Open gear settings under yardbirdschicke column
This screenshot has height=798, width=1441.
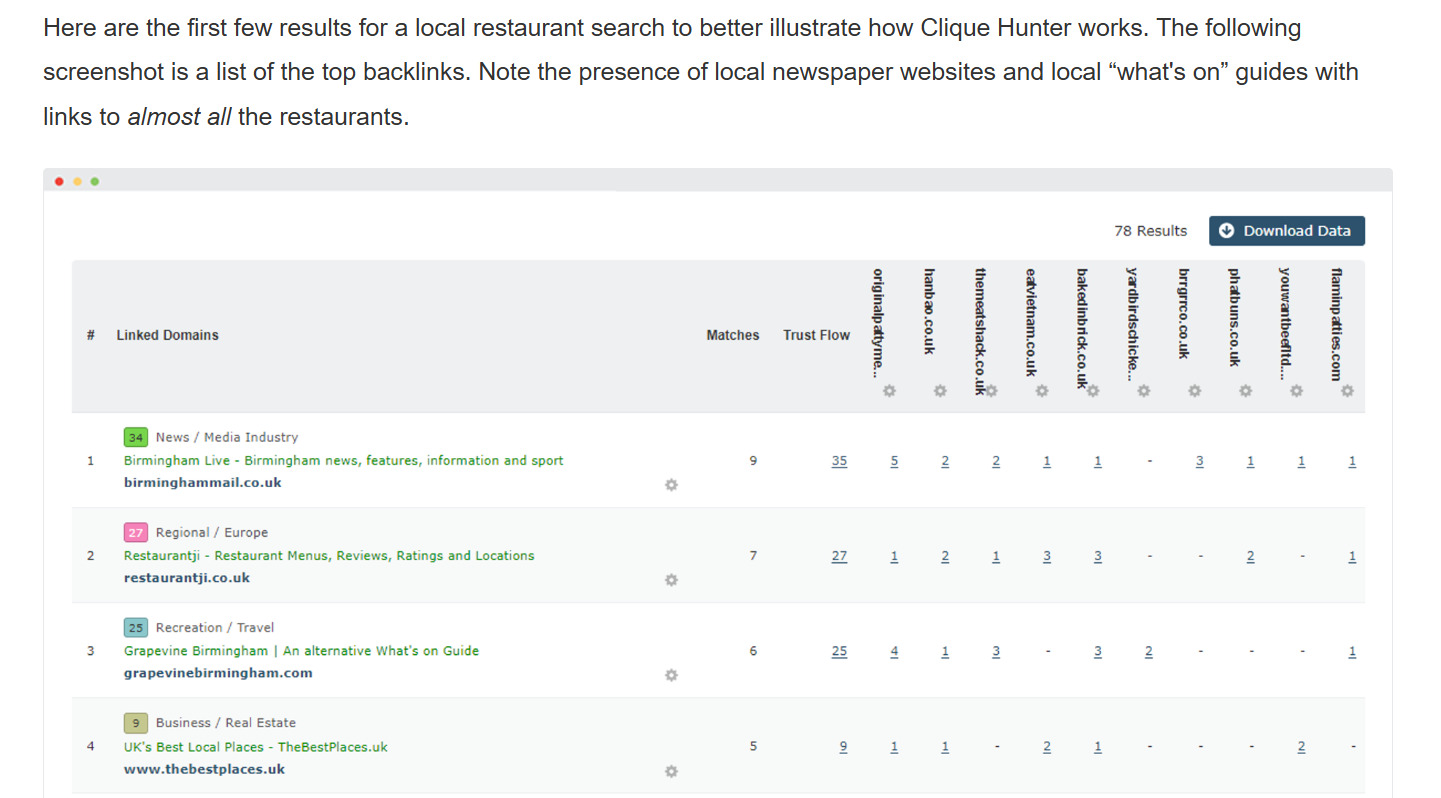(x=1143, y=390)
